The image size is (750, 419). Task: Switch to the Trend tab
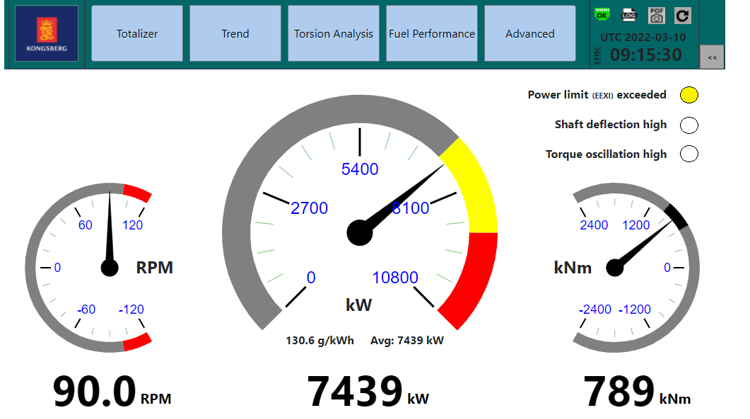pyautogui.click(x=235, y=34)
